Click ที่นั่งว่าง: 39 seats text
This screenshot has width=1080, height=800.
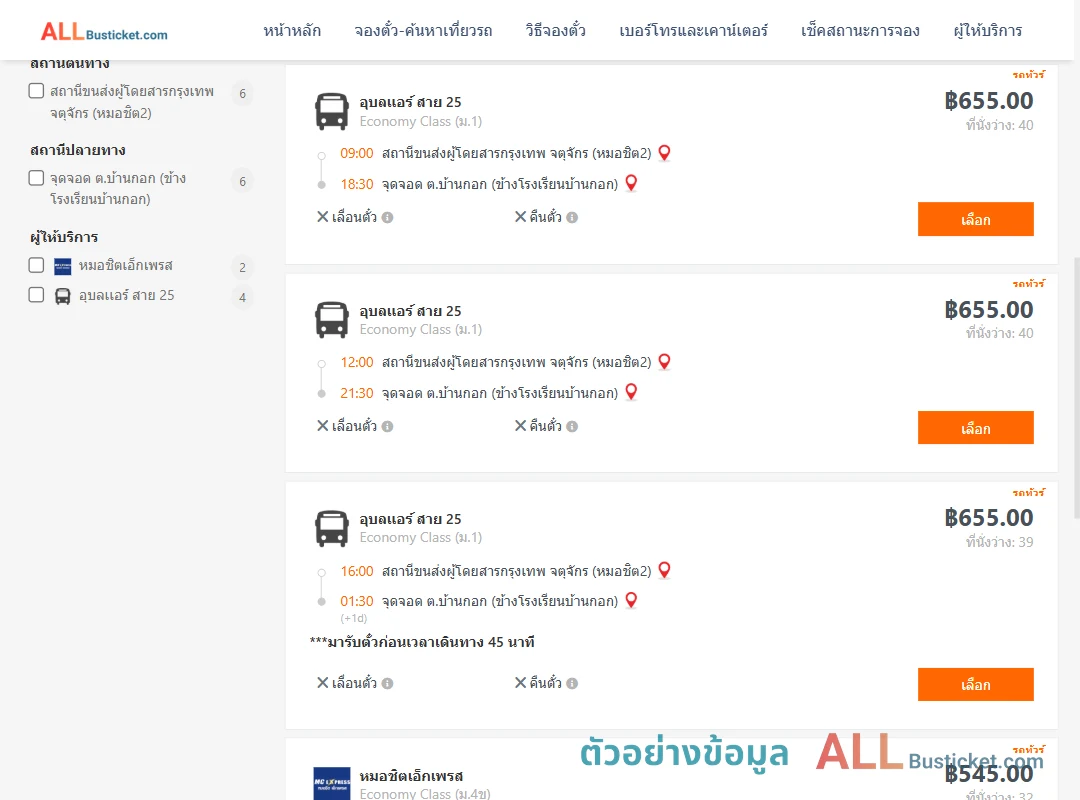(999, 542)
